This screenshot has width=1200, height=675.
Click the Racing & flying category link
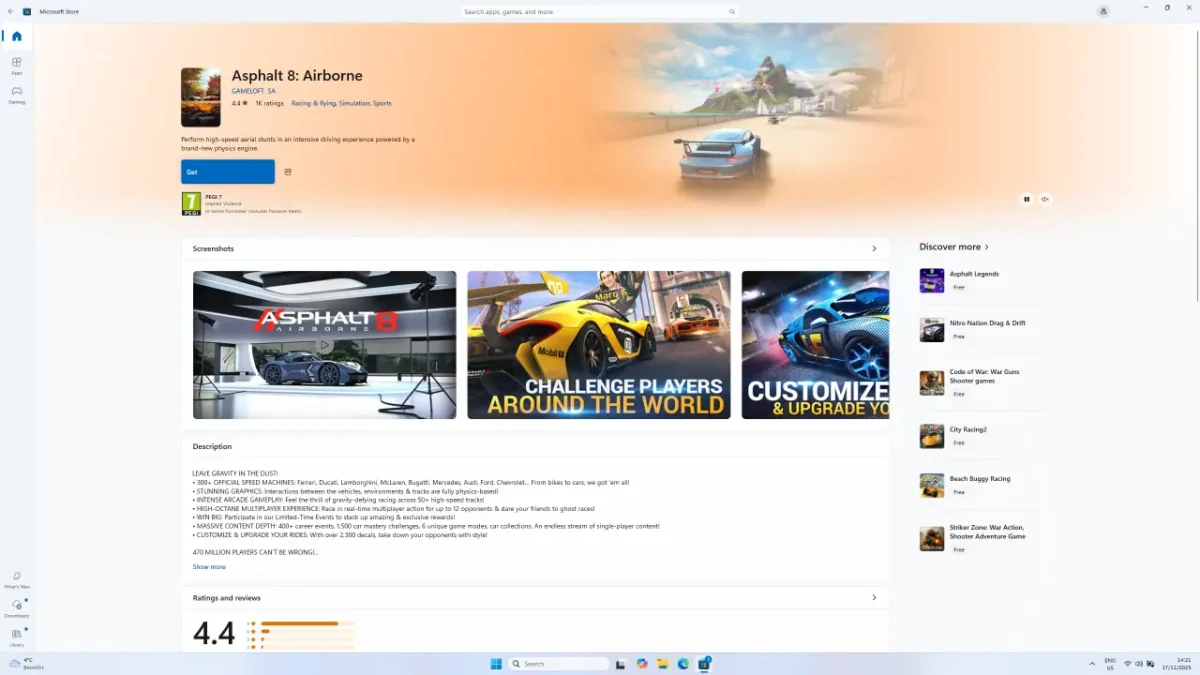point(313,103)
